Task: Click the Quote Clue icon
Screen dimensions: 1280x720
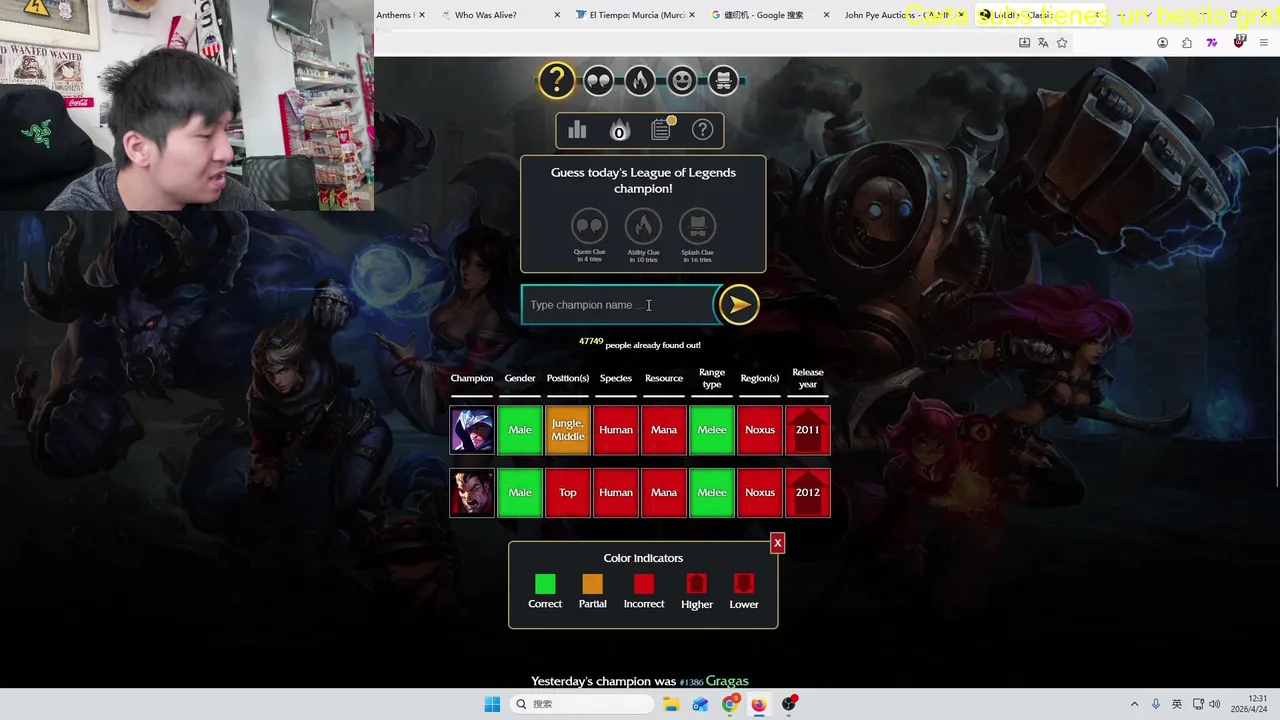Action: [x=589, y=226]
